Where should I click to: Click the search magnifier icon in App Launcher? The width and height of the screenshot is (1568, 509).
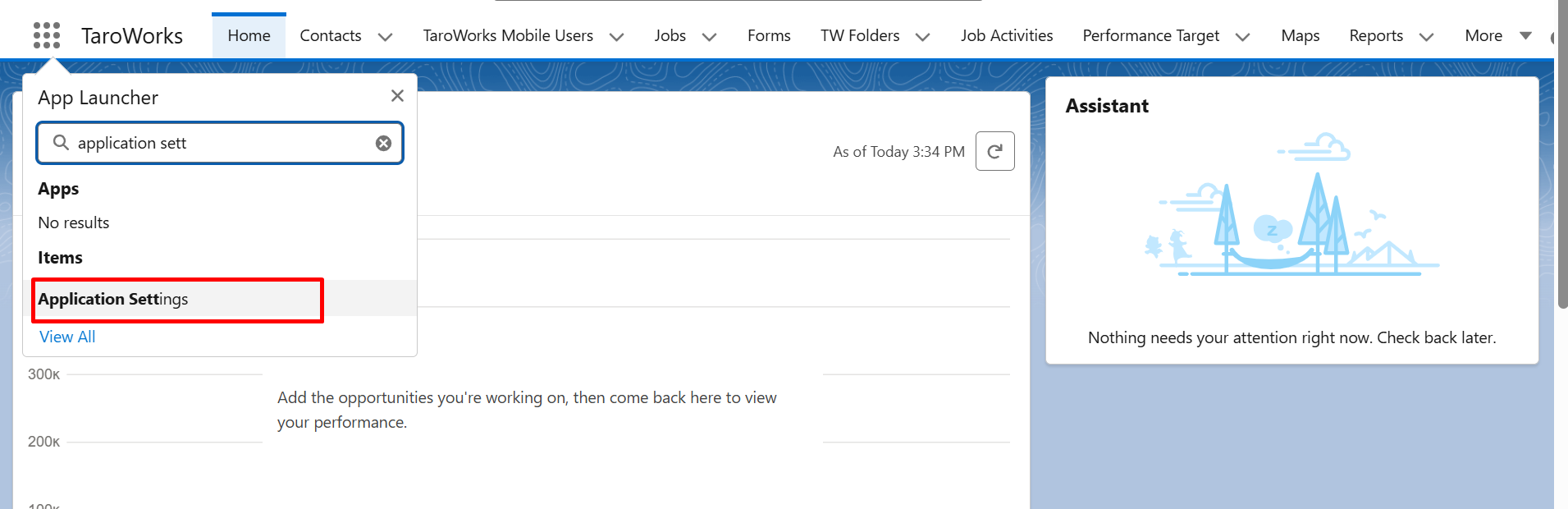[x=61, y=143]
